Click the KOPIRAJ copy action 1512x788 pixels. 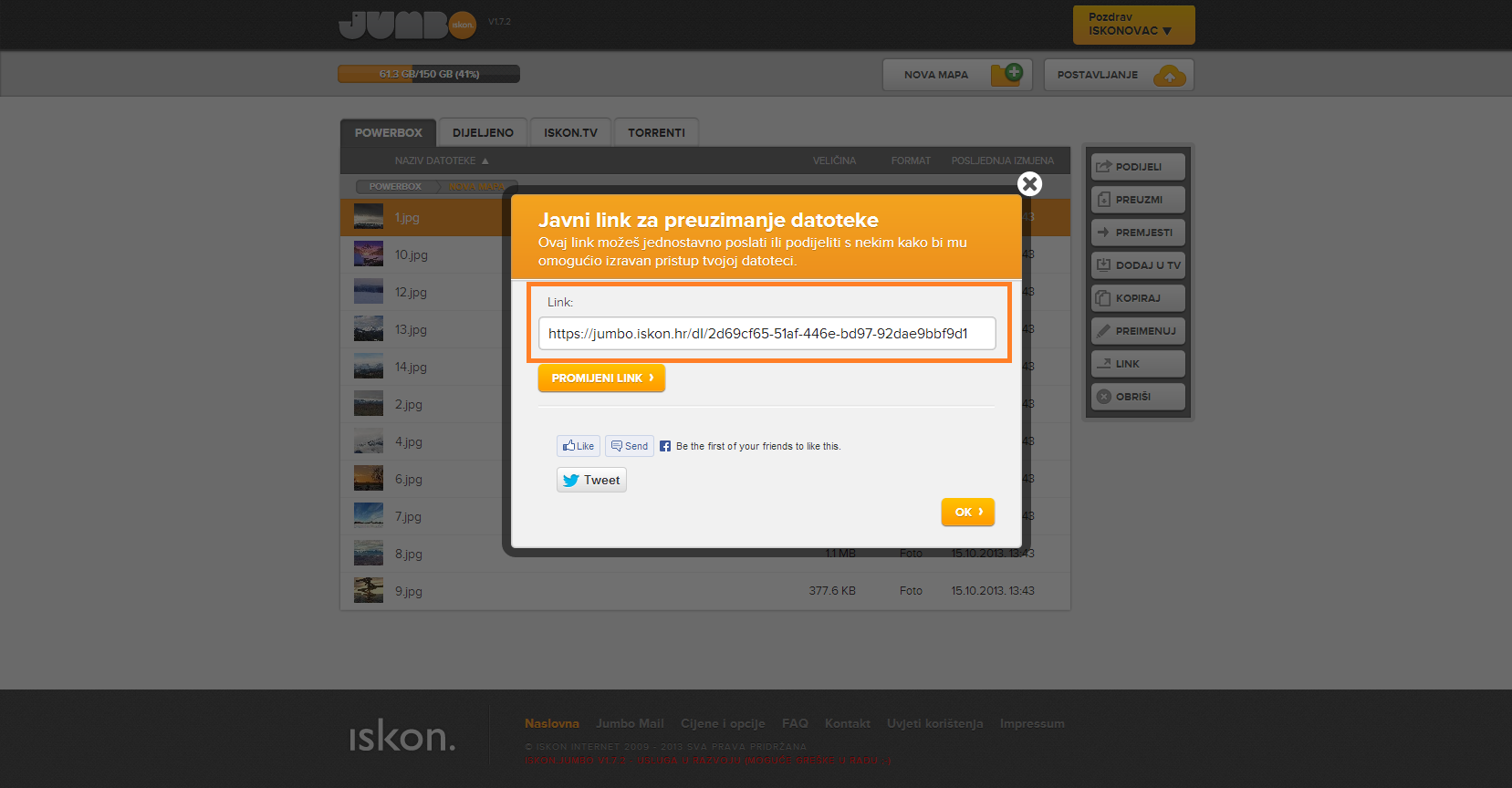pyautogui.click(x=1138, y=298)
